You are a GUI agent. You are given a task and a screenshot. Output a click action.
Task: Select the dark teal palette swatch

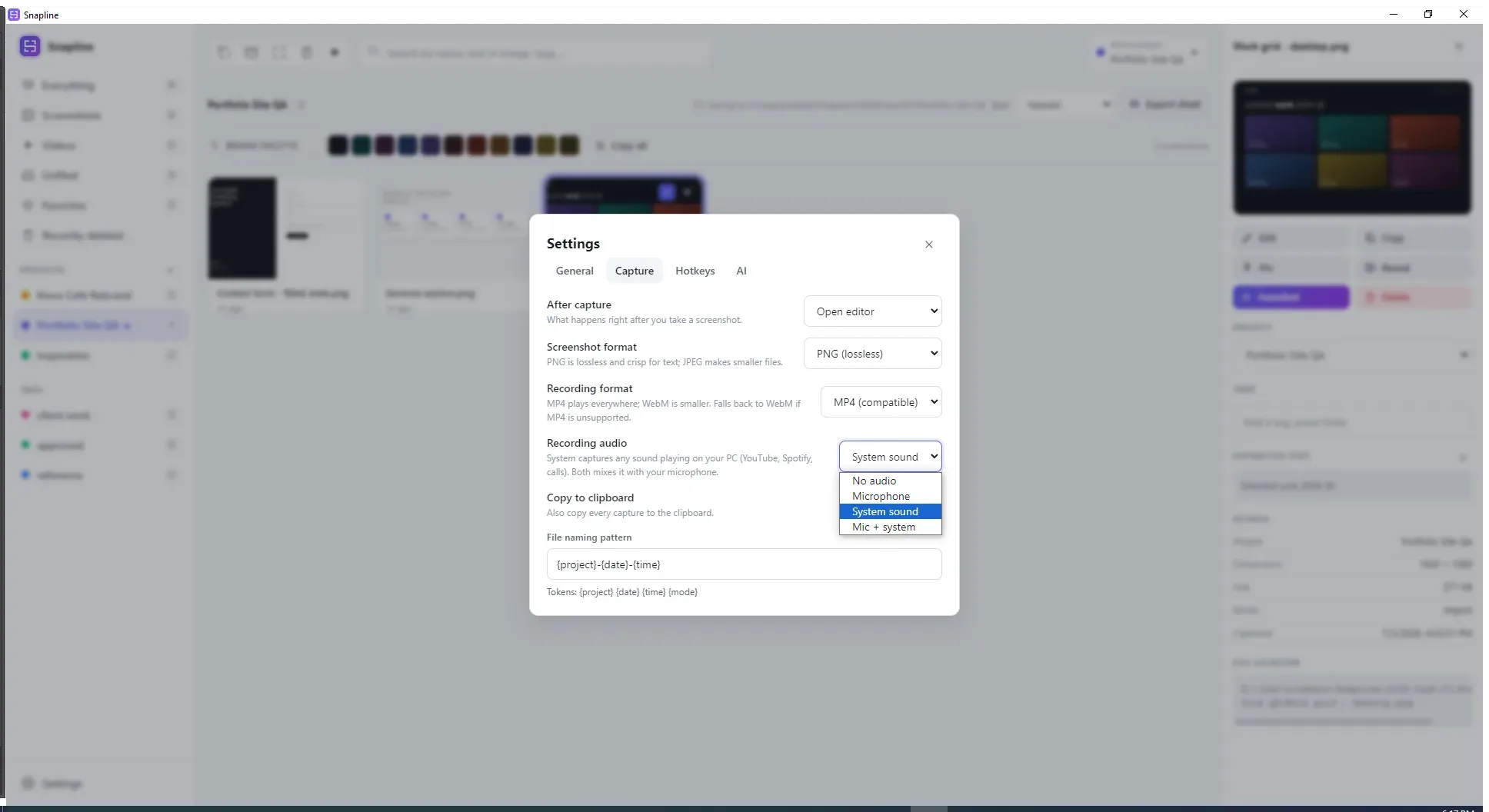click(x=361, y=145)
